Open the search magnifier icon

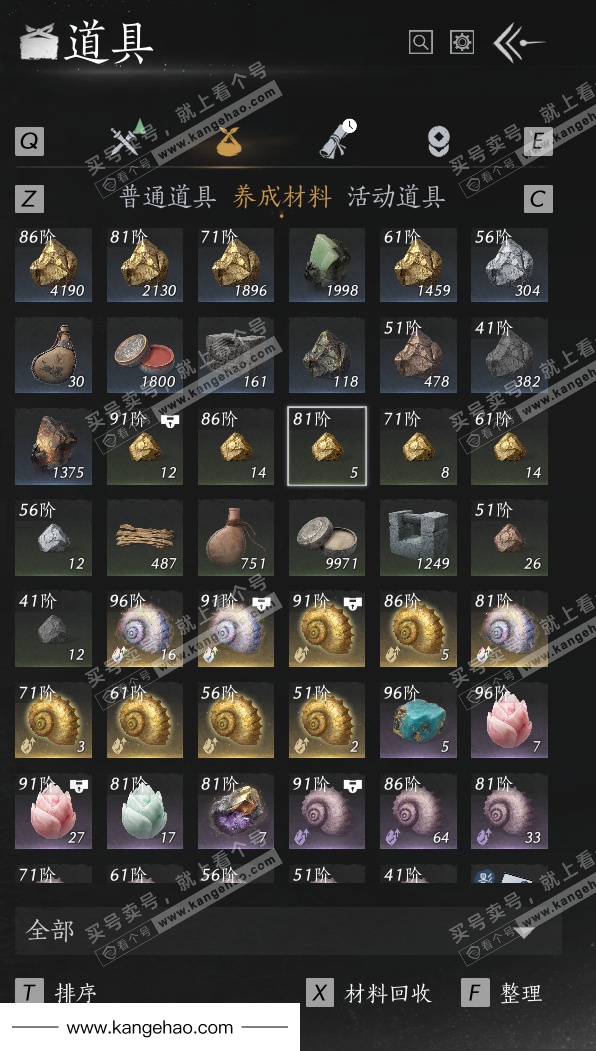(421, 42)
